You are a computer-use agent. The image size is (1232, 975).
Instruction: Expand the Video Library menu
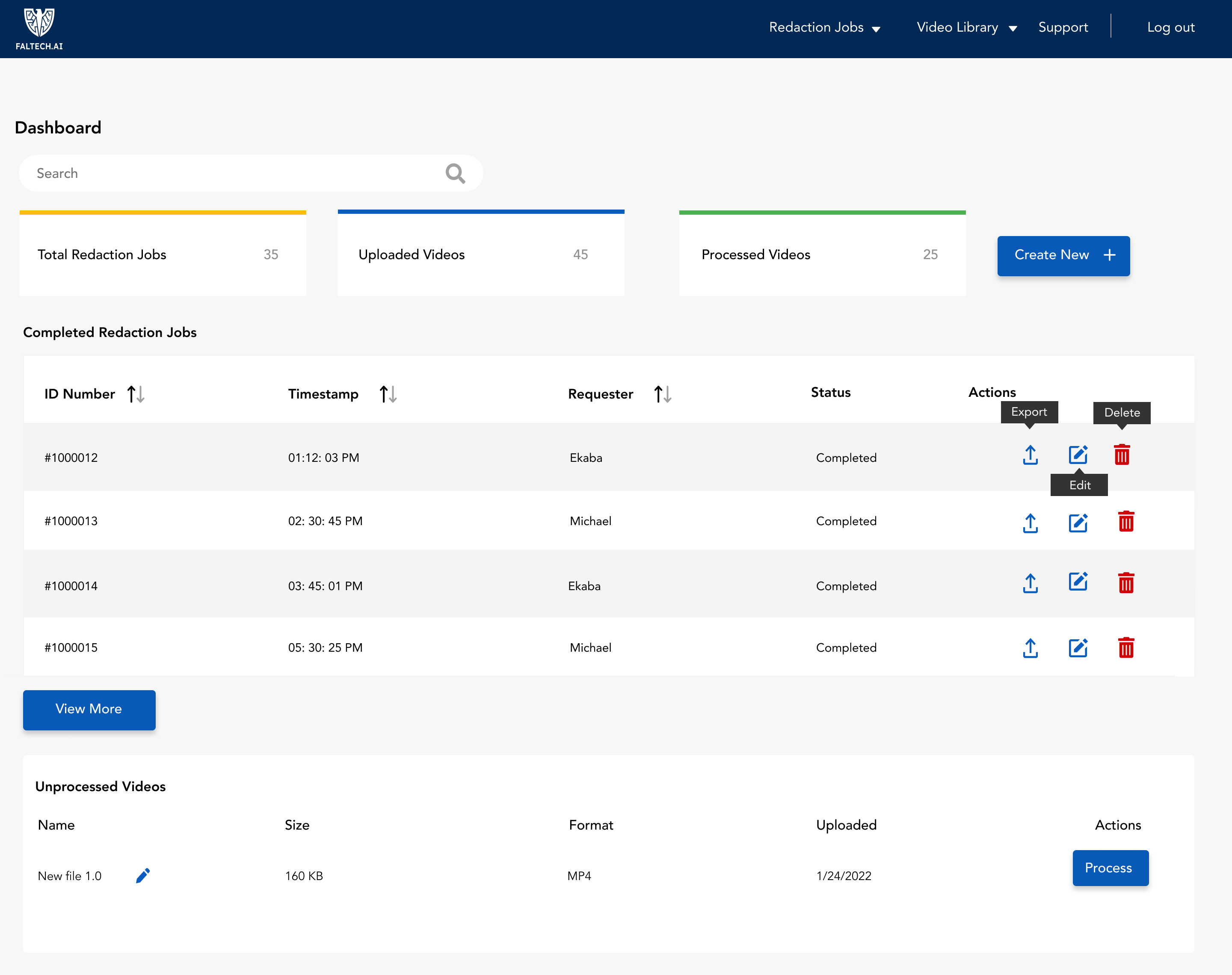coord(966,27)
